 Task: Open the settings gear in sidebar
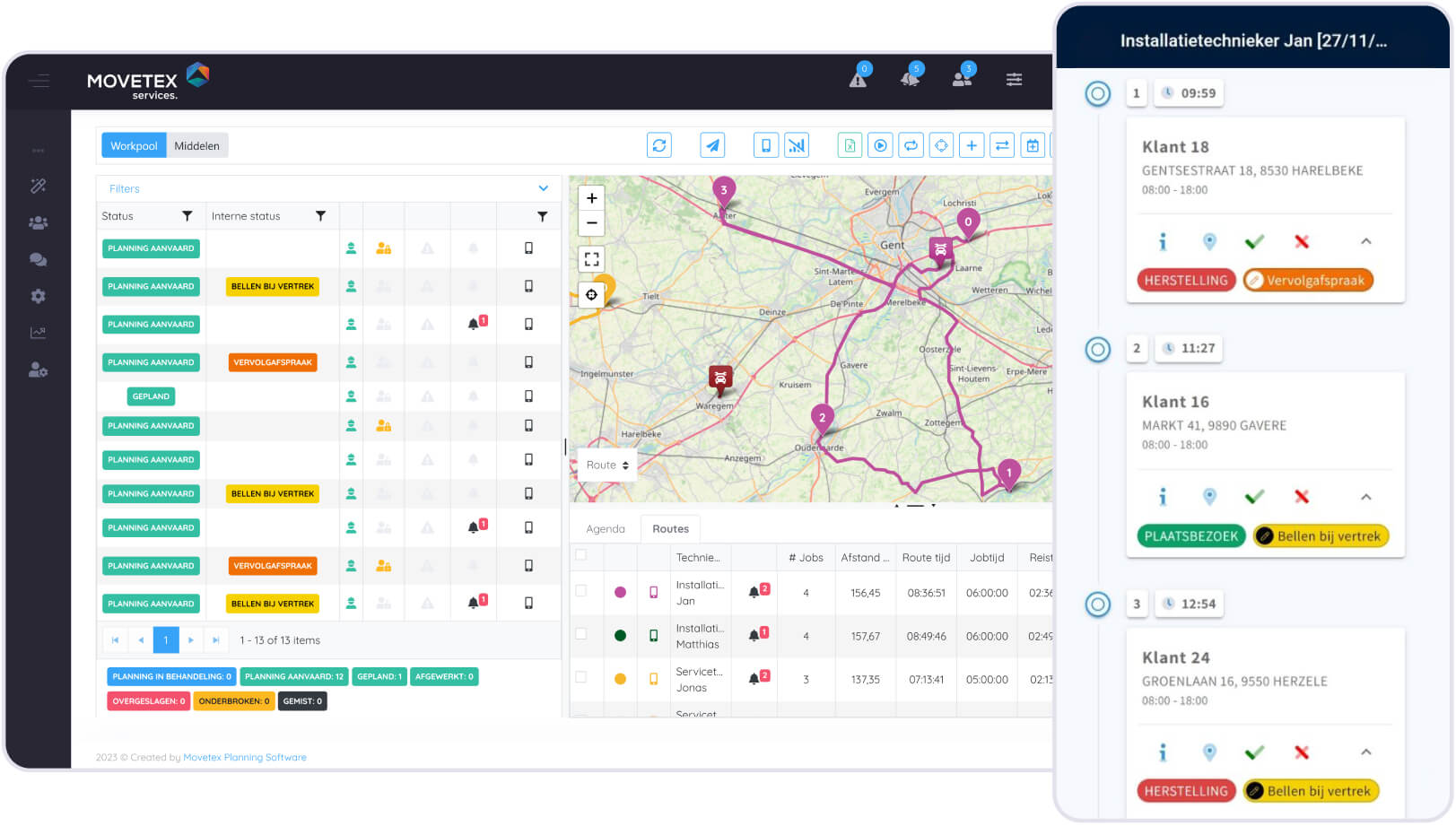coord(38,296)
